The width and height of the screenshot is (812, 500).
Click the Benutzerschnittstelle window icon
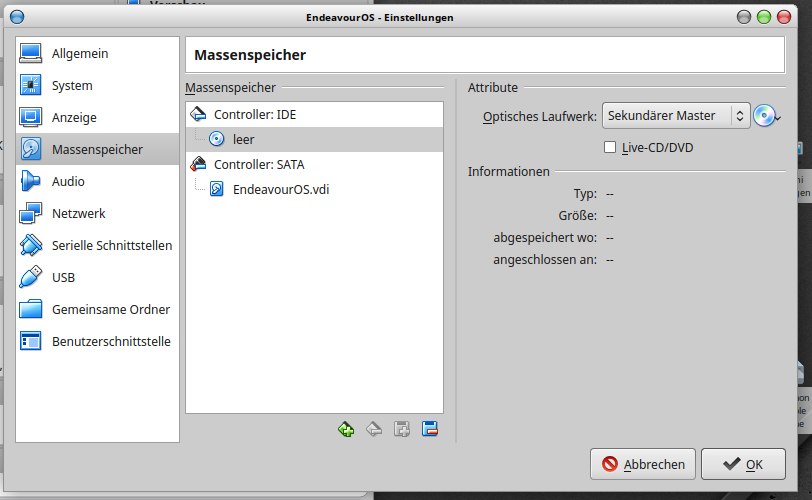(31, 341)
